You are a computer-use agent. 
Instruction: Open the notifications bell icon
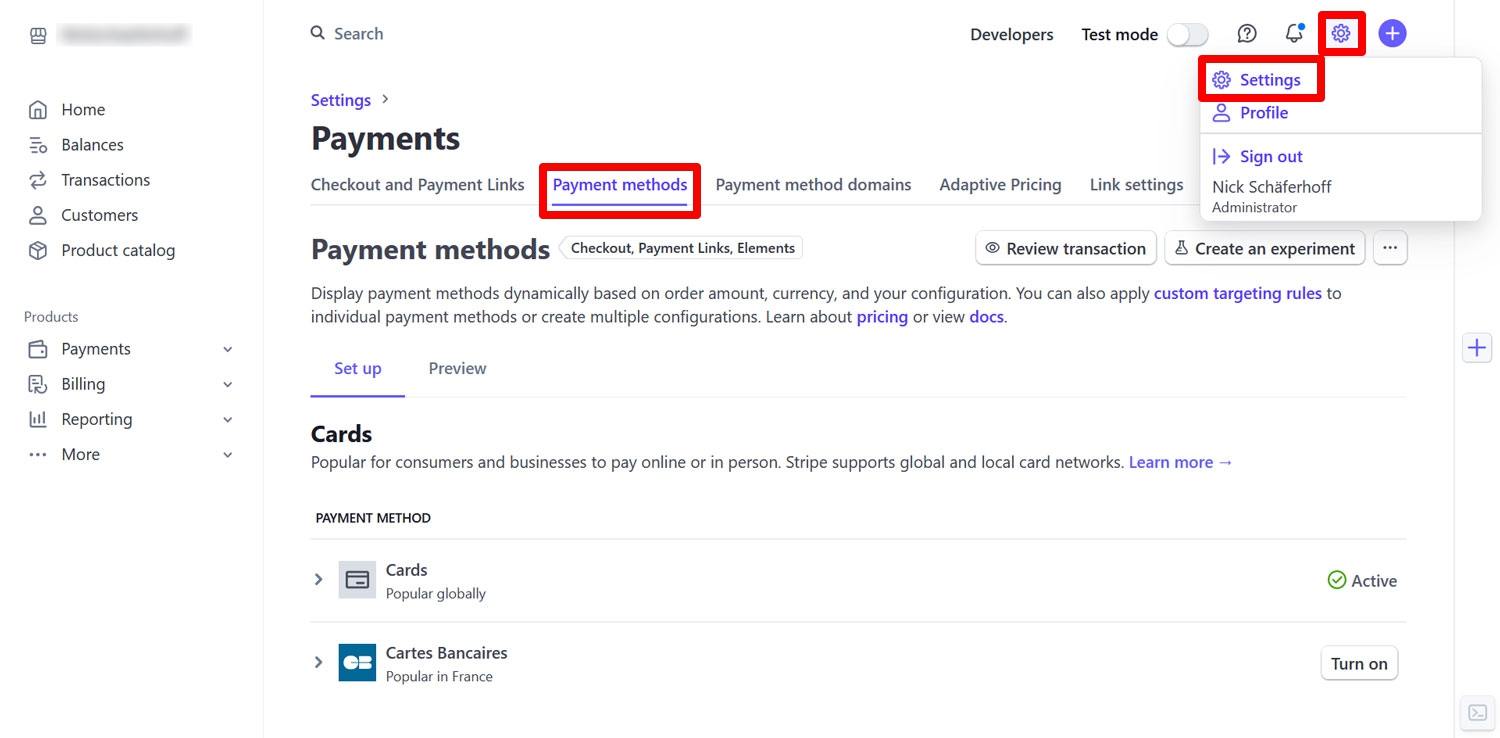[1294, 34]
